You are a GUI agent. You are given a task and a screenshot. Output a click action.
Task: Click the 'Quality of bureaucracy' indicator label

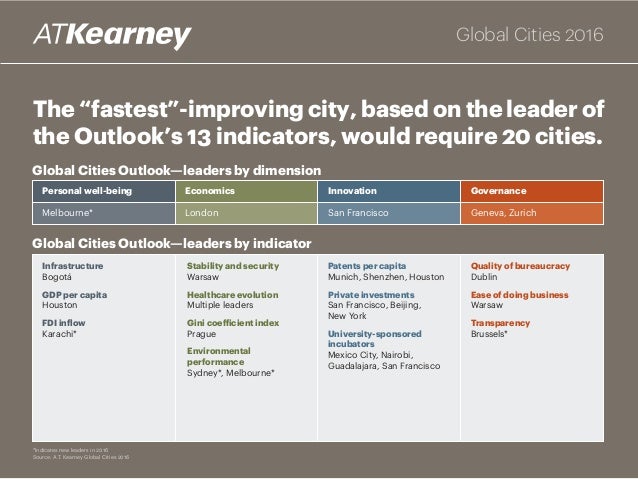click(x=520, y=266)
